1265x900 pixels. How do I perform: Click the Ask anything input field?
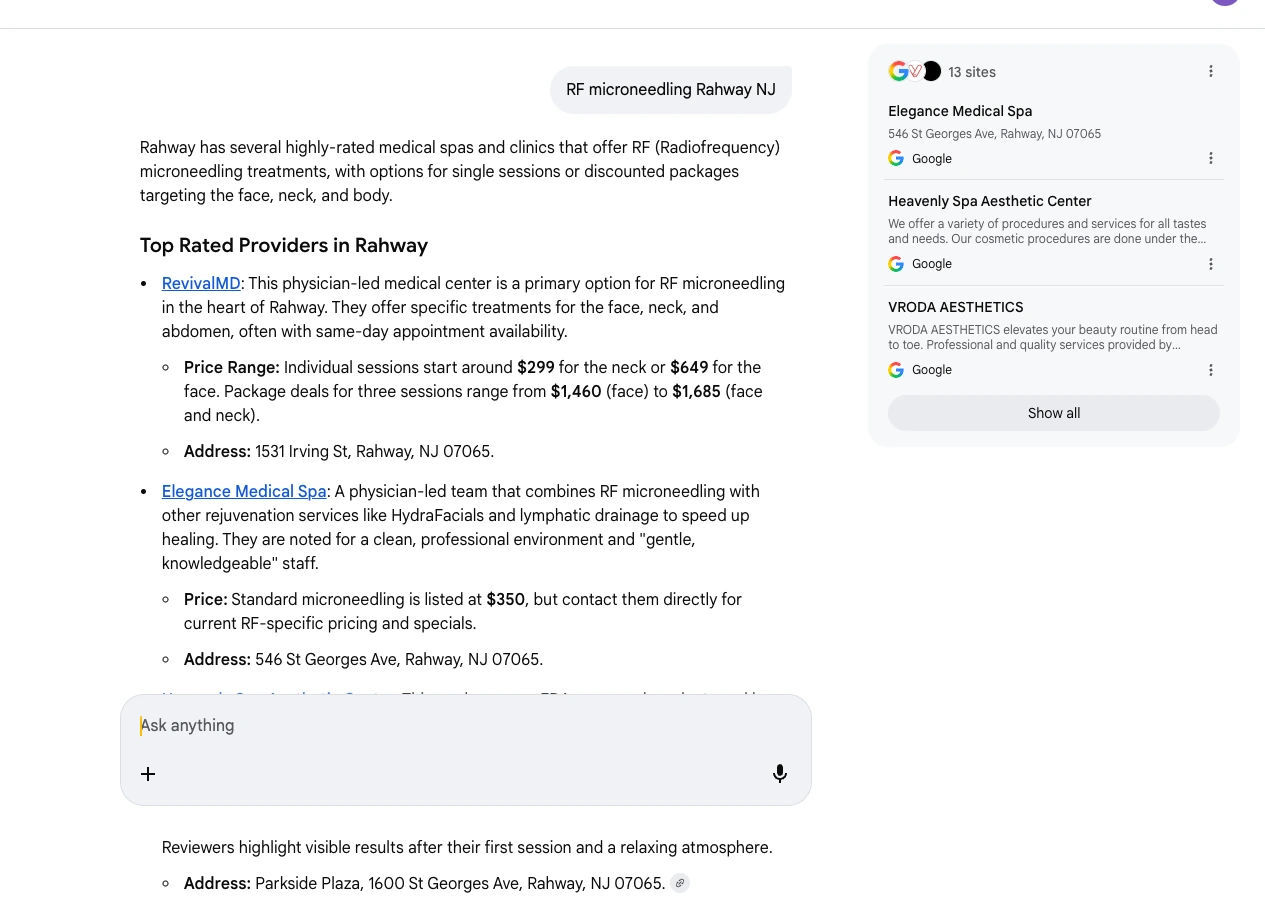pos(466,726)
